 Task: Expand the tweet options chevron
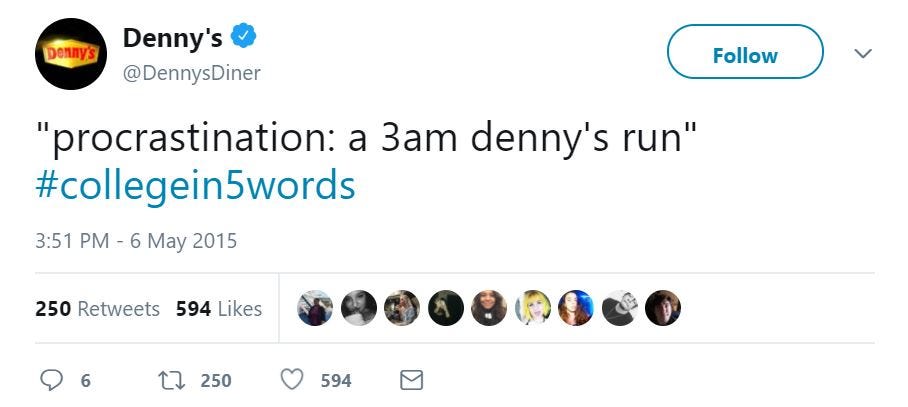(x=862, y=52)
